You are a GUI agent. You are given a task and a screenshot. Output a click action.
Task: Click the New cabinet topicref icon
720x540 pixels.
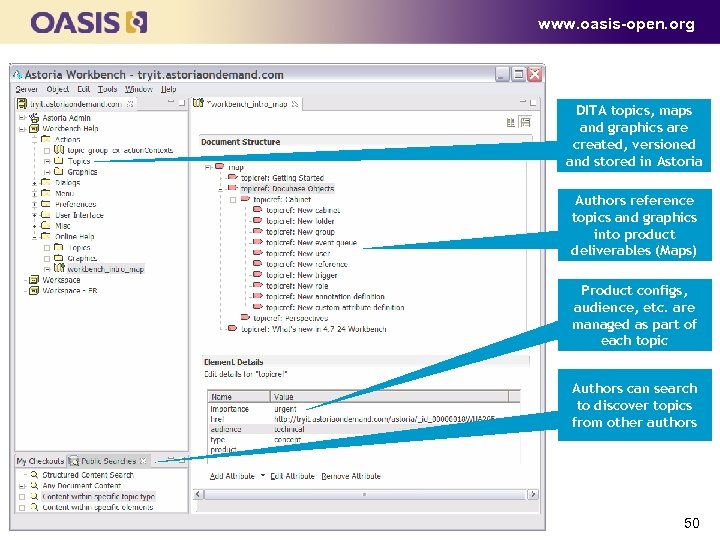tap(258, 209)
